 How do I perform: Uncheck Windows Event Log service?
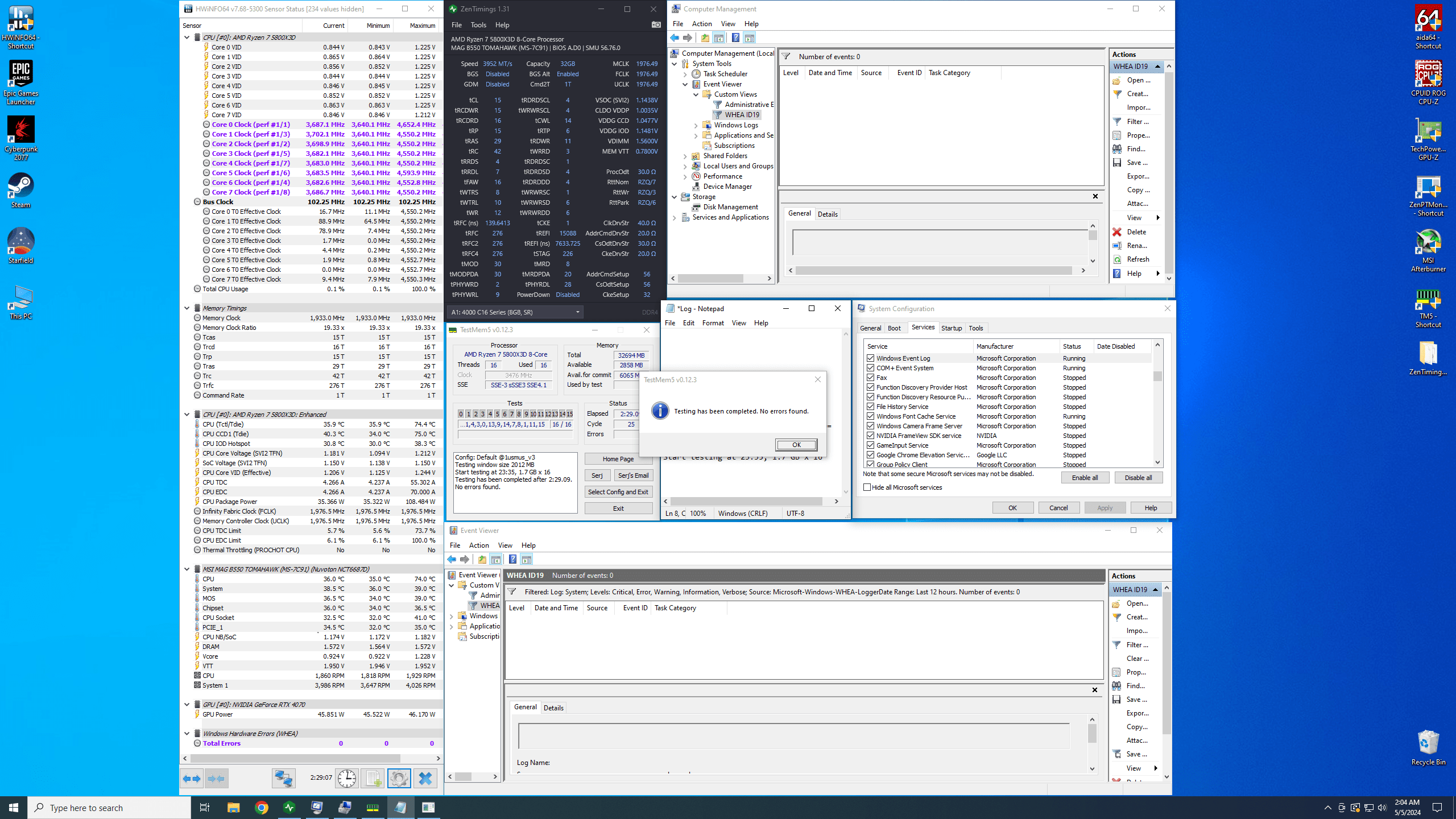tap(871, 358)
